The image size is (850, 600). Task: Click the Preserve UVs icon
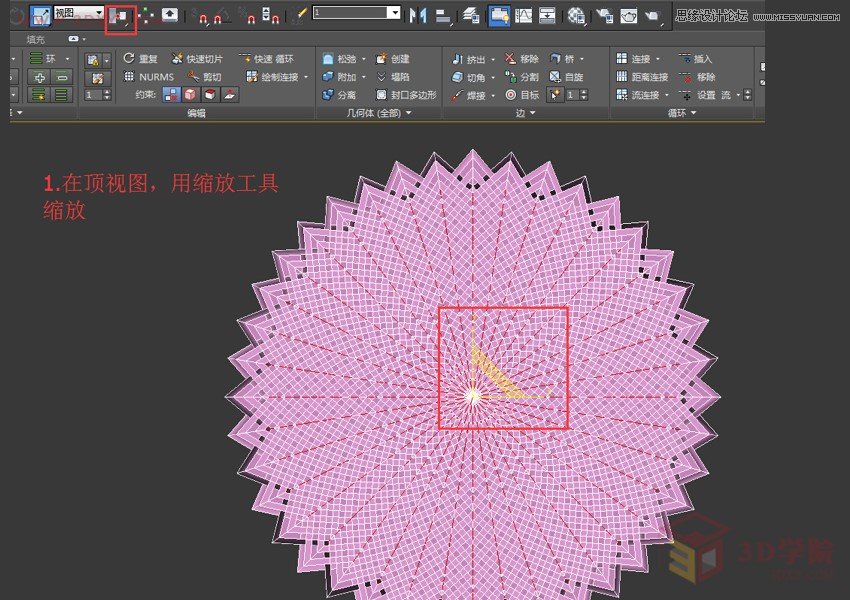(93, 60)
